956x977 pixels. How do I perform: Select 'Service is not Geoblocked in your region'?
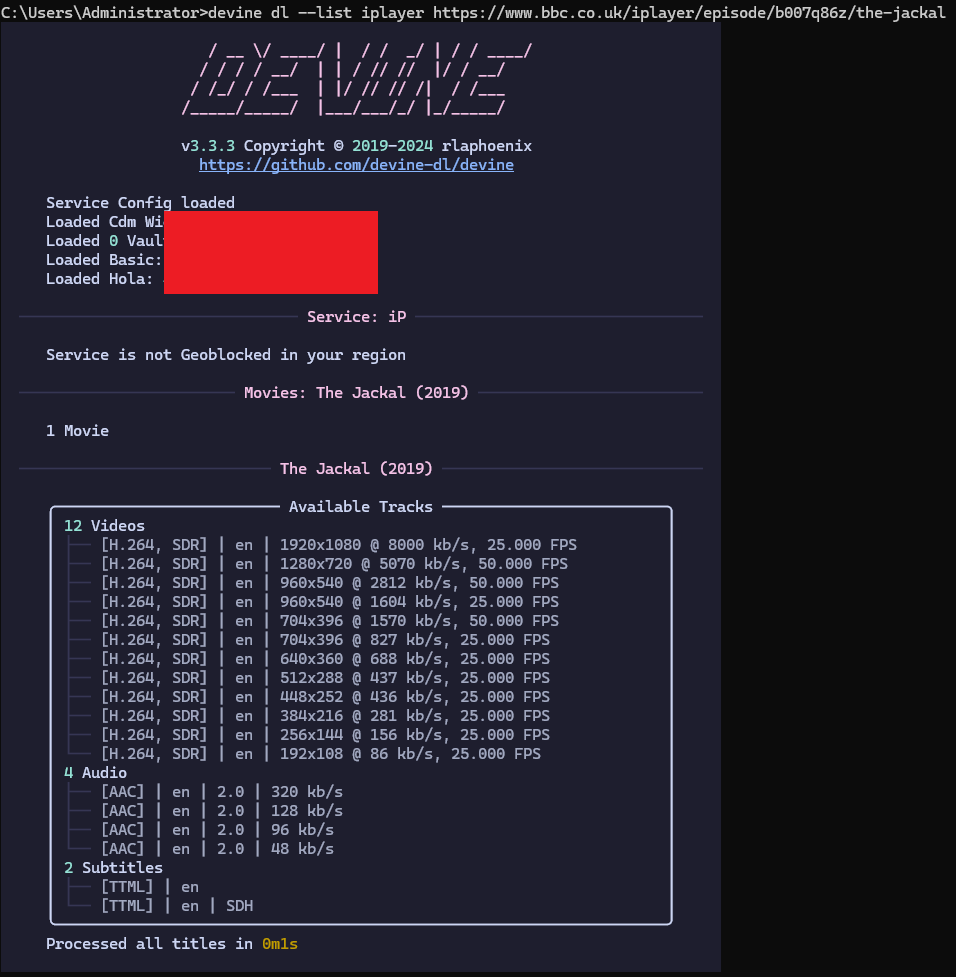(226, 355)
